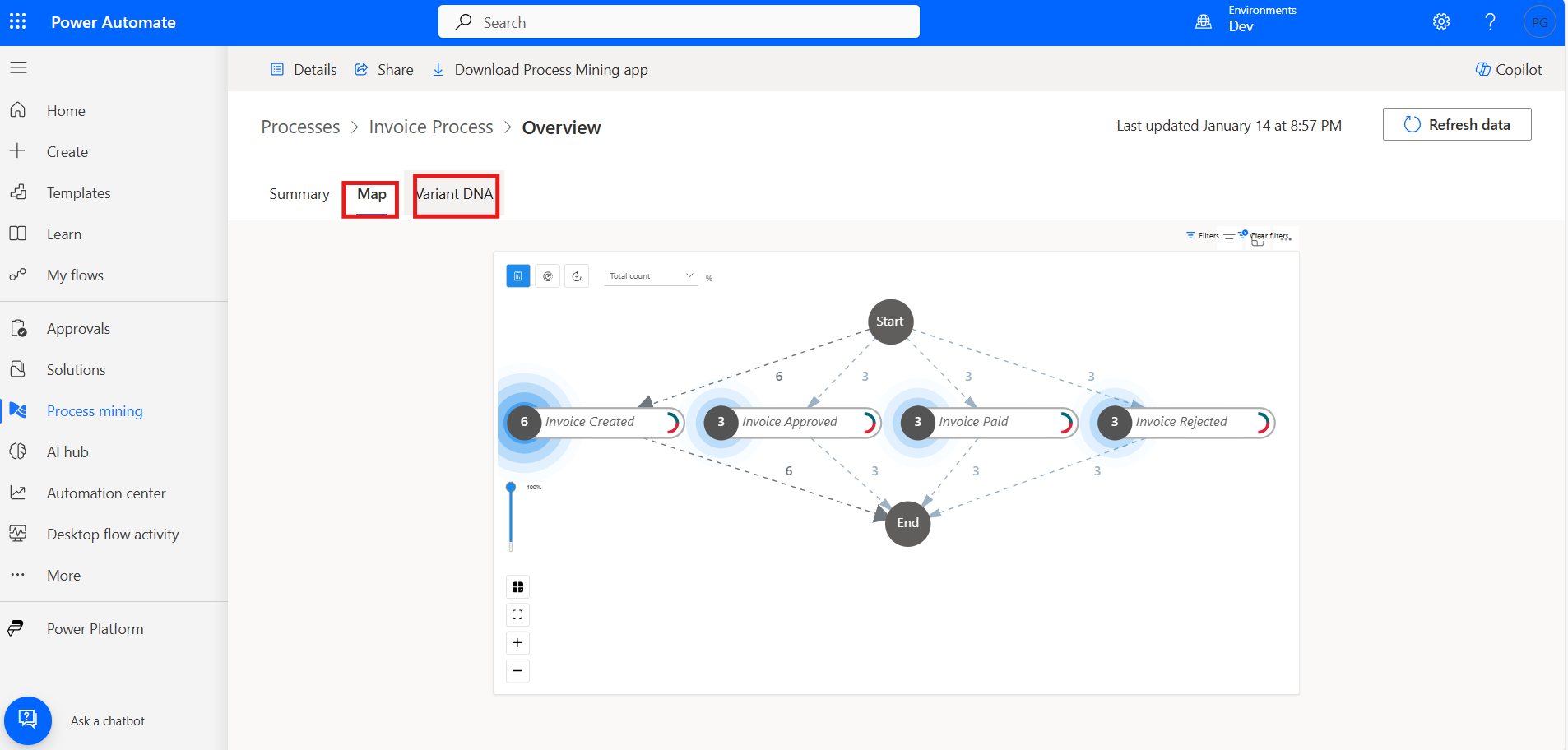Click the activity filter slider handle
This screenshot has width=1568, height=750.
point(511,488)
